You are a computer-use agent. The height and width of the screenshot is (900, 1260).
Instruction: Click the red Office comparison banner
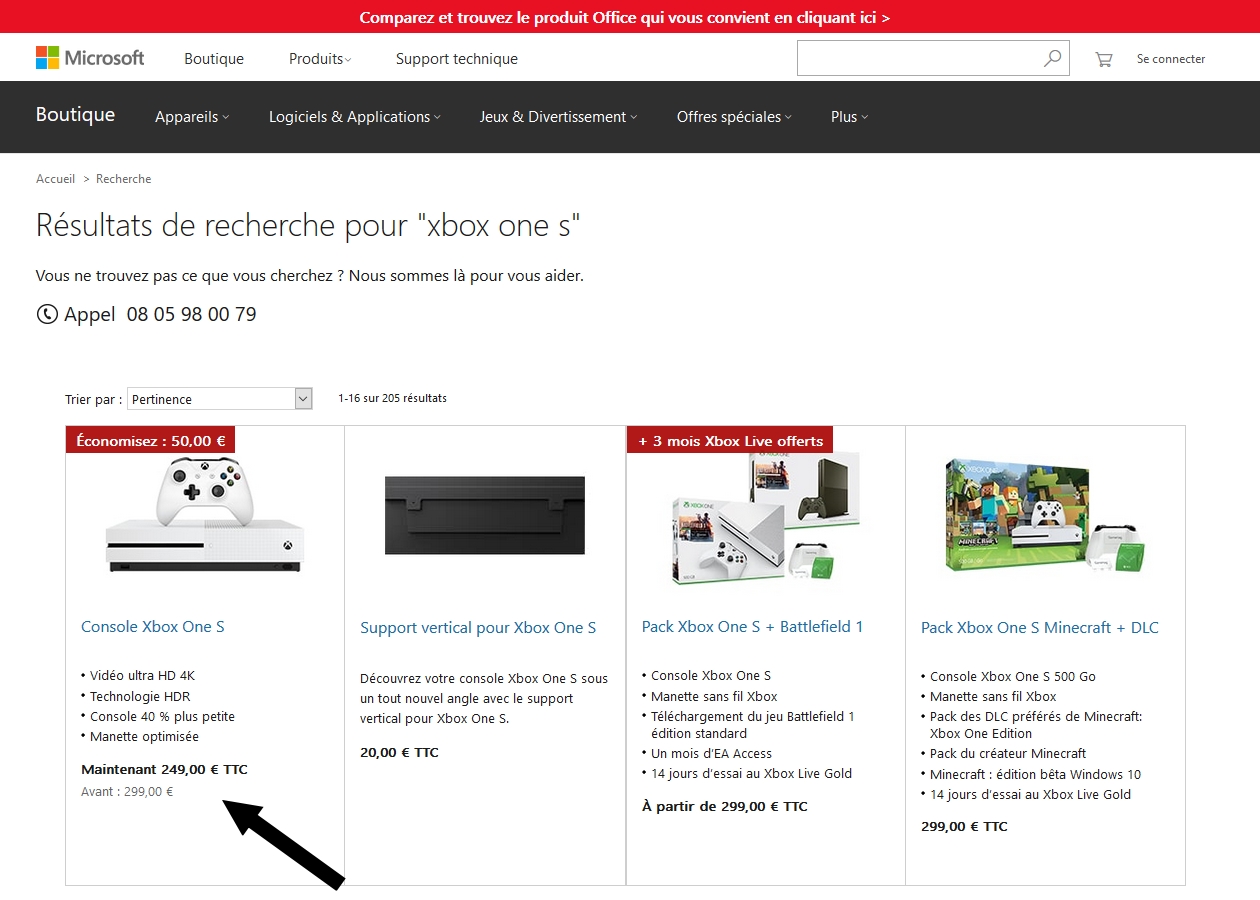(630, 17)
